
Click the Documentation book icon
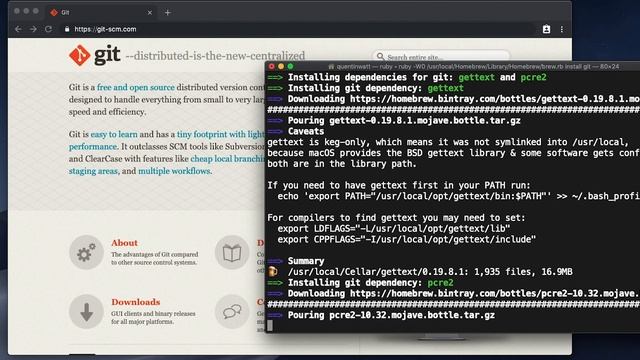tap(232, 252)
